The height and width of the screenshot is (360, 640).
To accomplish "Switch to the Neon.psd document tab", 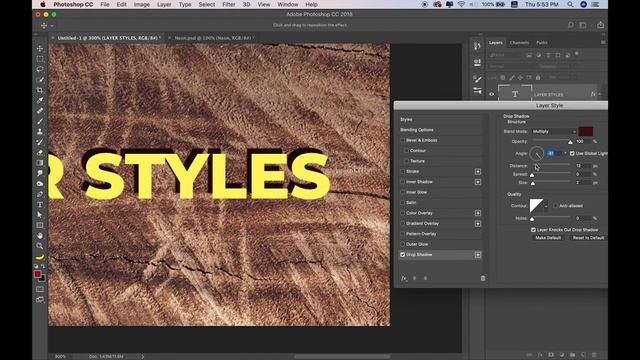I will pos(212,38).
